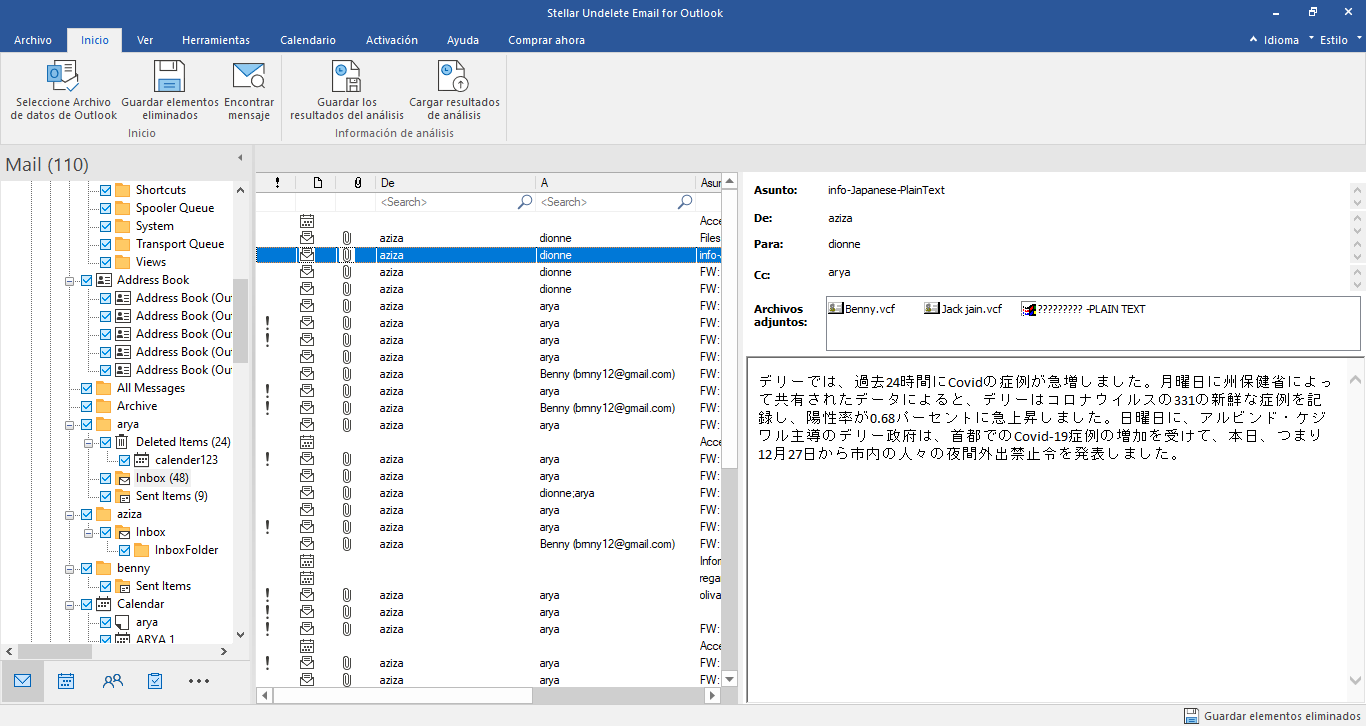Switch to Mail view icon in bottom bar
This screenshot has height=726, width=1366.
(22, 681)
